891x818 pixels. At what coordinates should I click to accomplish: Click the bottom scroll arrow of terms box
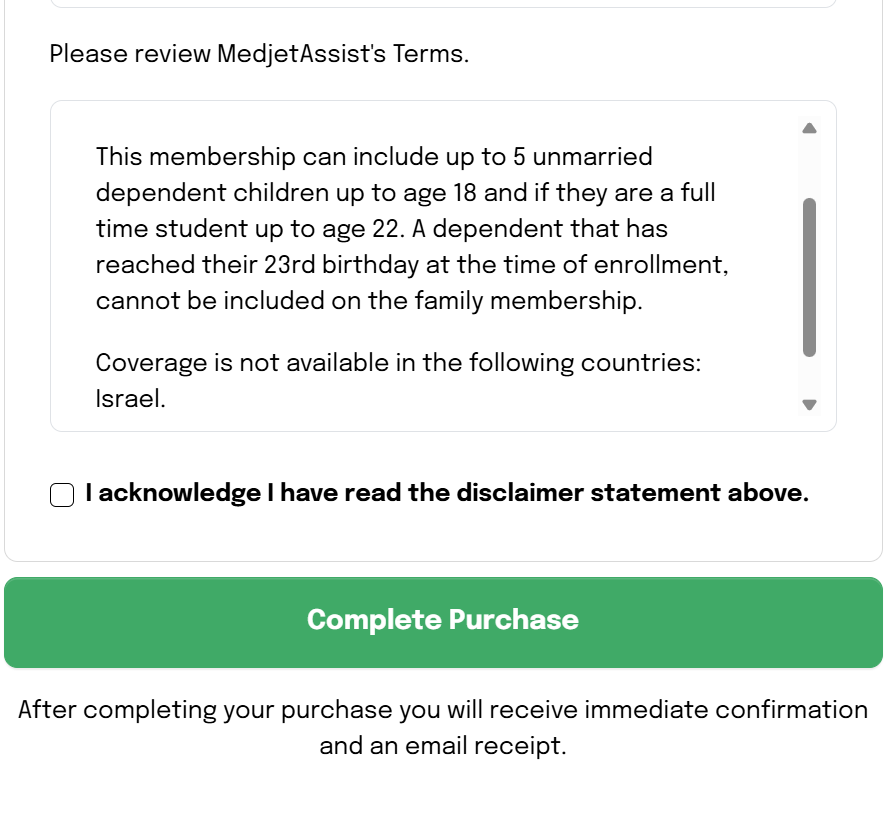pyautogui.click(x=810, y=406)
